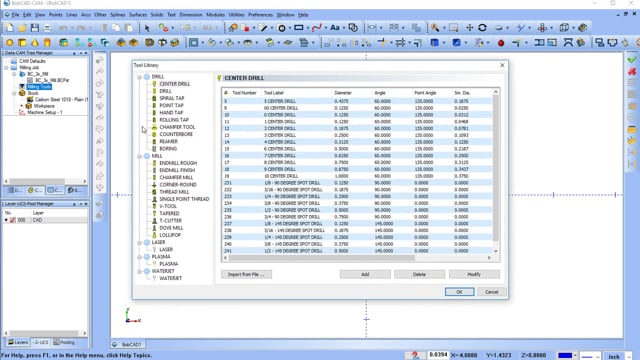This screenshot has height=360, width=640.
Task: Select DOVE MILL in tool tree
Action: pos(171,228)
